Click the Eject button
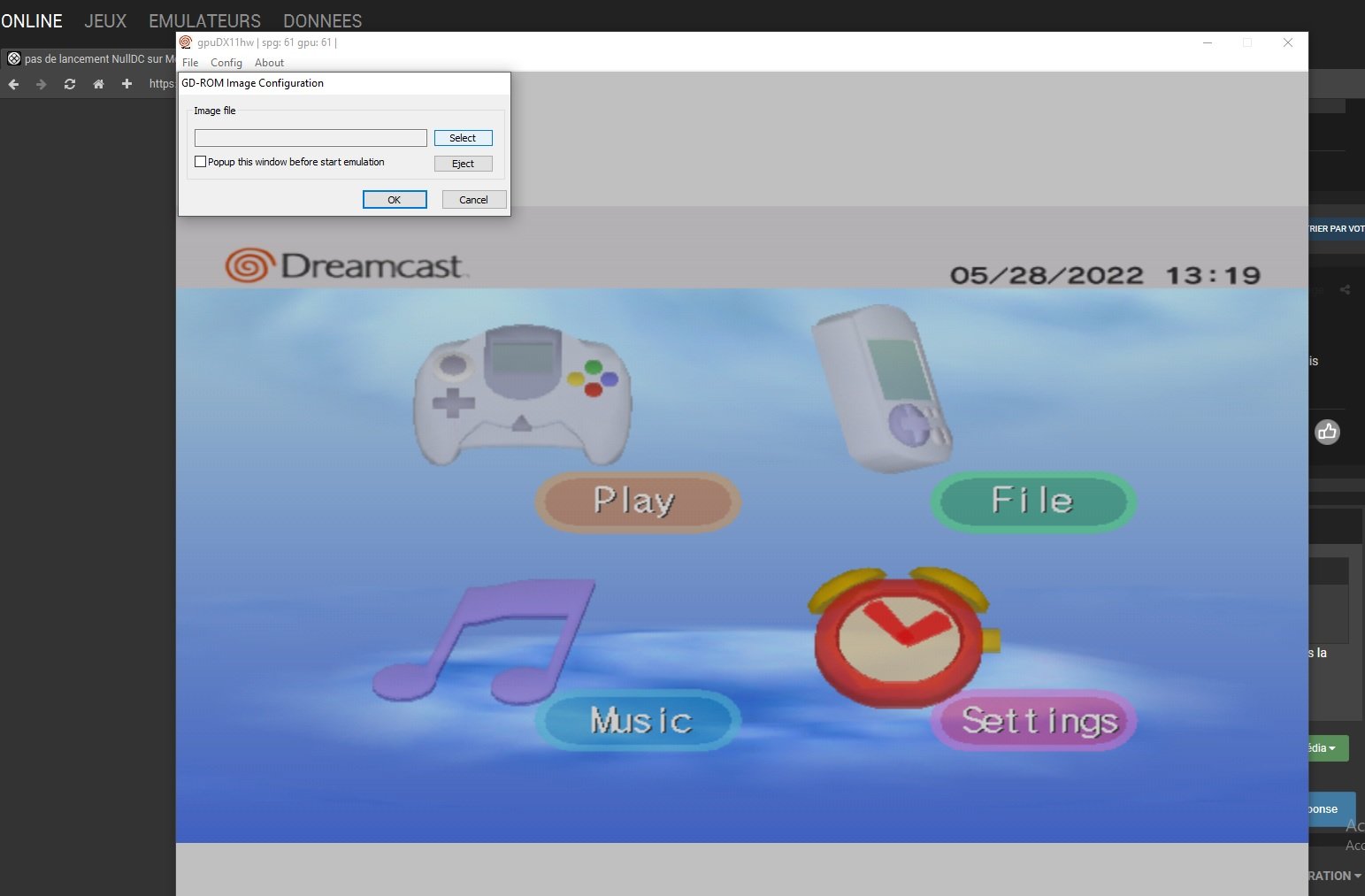Viewport: 1365px width, 896px height. click(x=463, y=164)
